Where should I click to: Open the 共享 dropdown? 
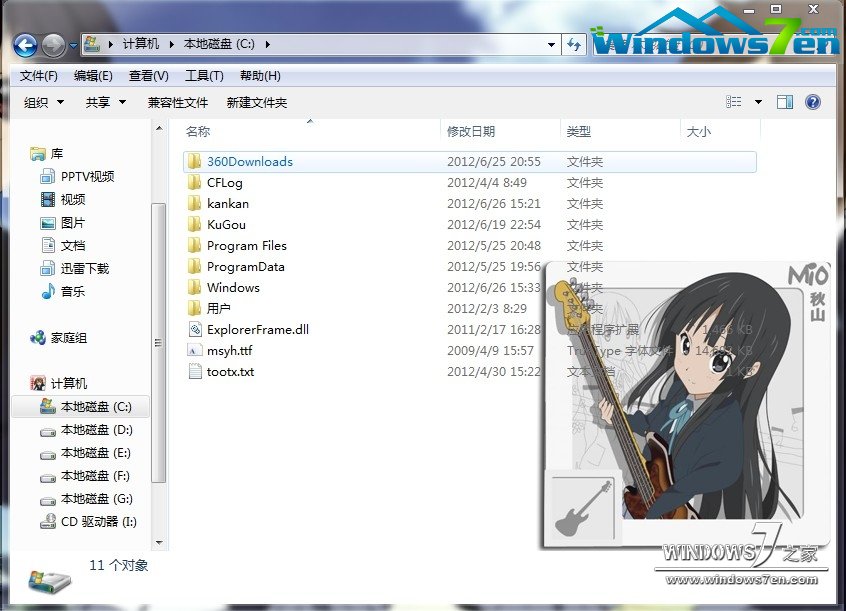click(x=106, y=103)
